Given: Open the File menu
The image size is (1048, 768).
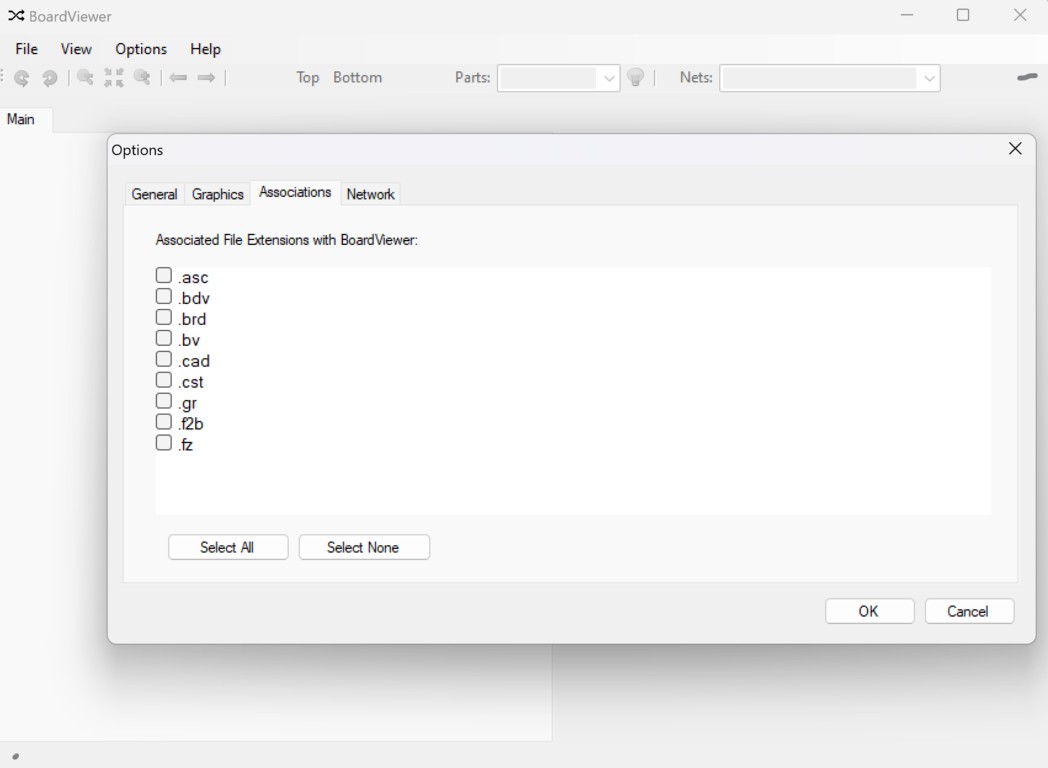Looking at the screenshot, I should 27,49.
